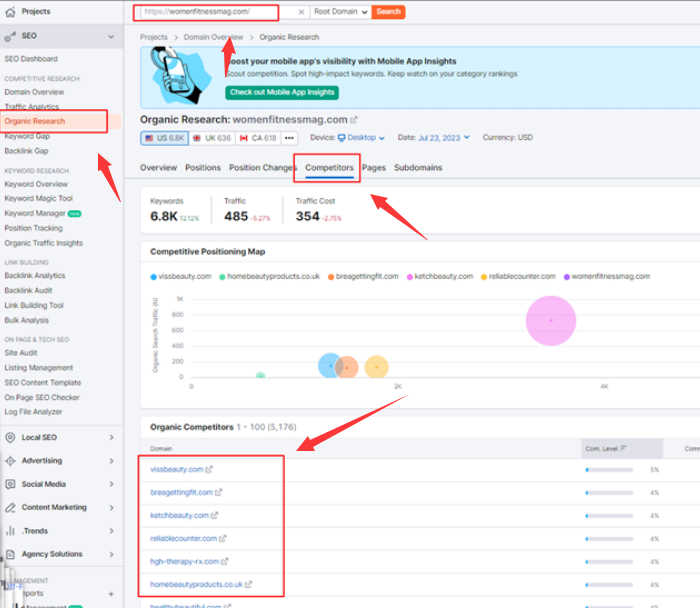Clear the domain search field with X

pyautogui.click(x=302, y=12)
